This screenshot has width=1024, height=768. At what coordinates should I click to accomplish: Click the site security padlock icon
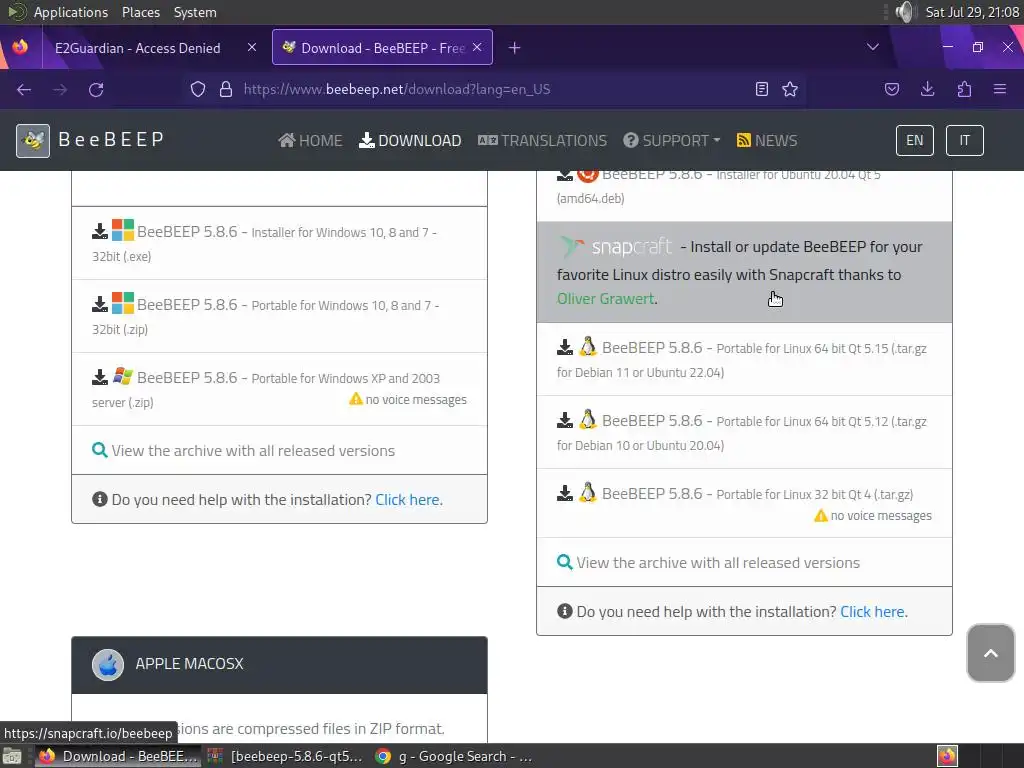[226, 89]
